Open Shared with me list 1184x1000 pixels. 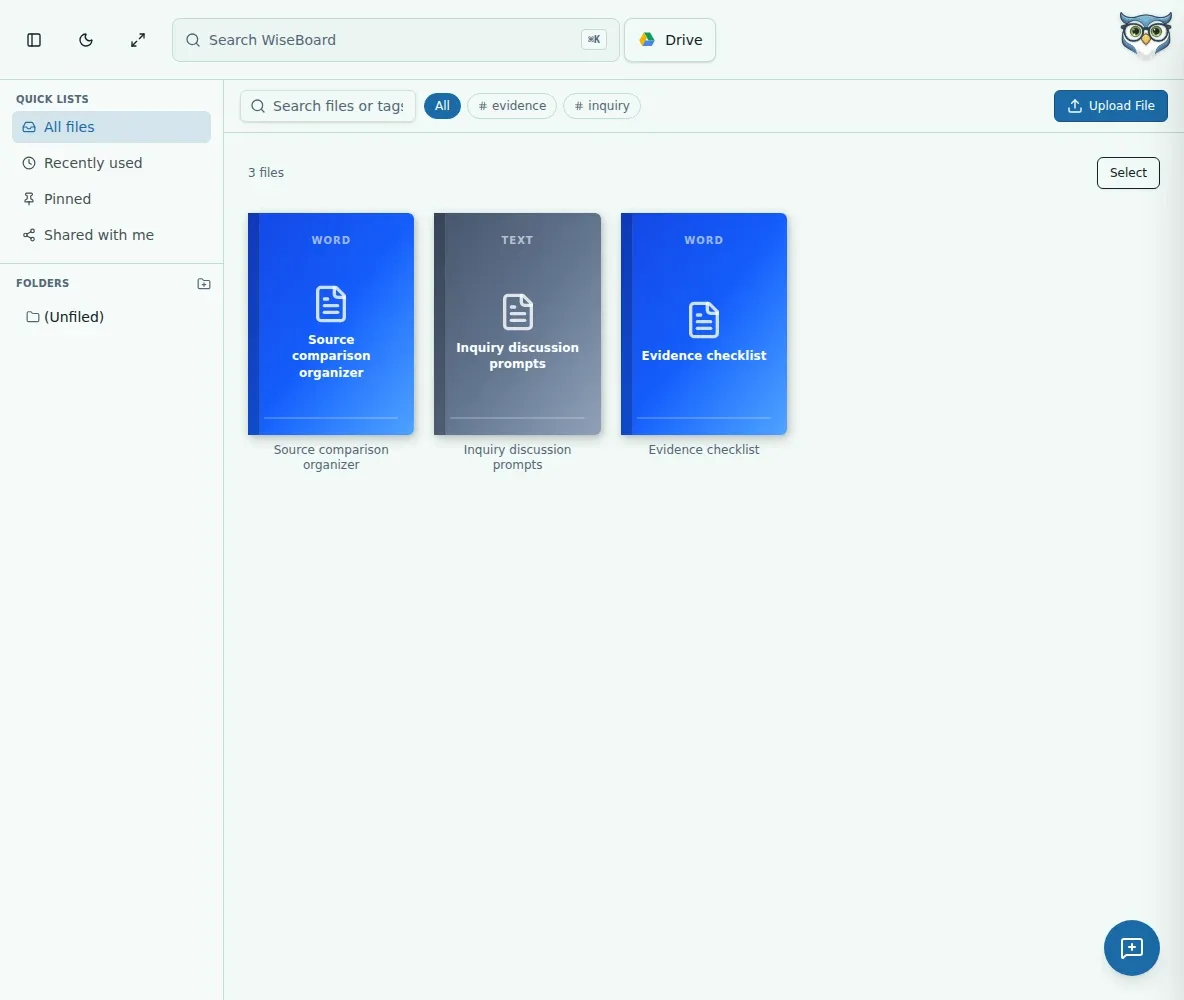coord(111,235)
